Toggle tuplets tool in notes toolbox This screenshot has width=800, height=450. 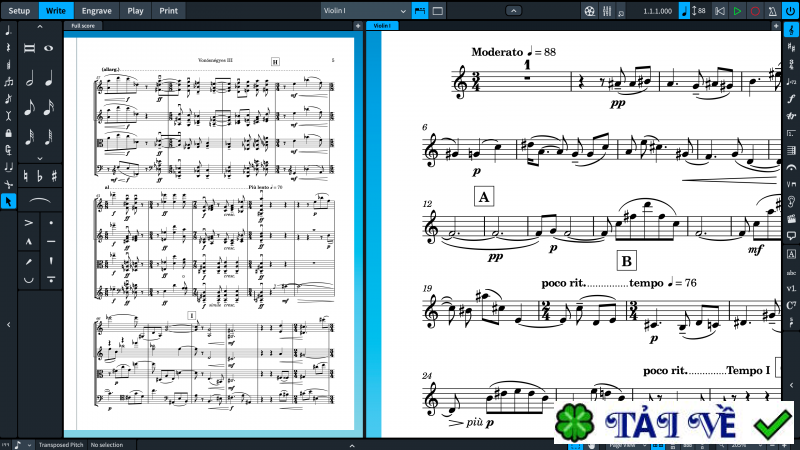point(8,82)
